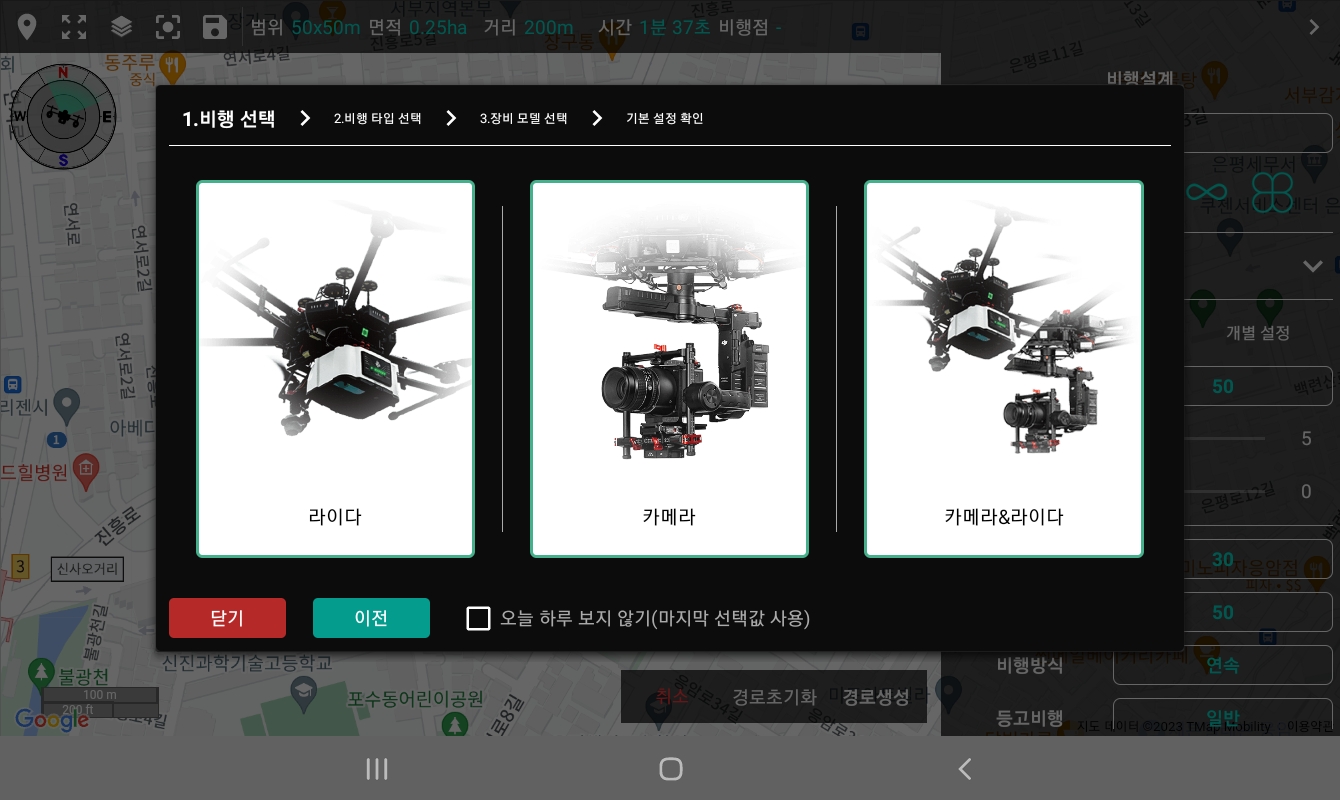Tap 경로생성 in bottom route bar

876,697
